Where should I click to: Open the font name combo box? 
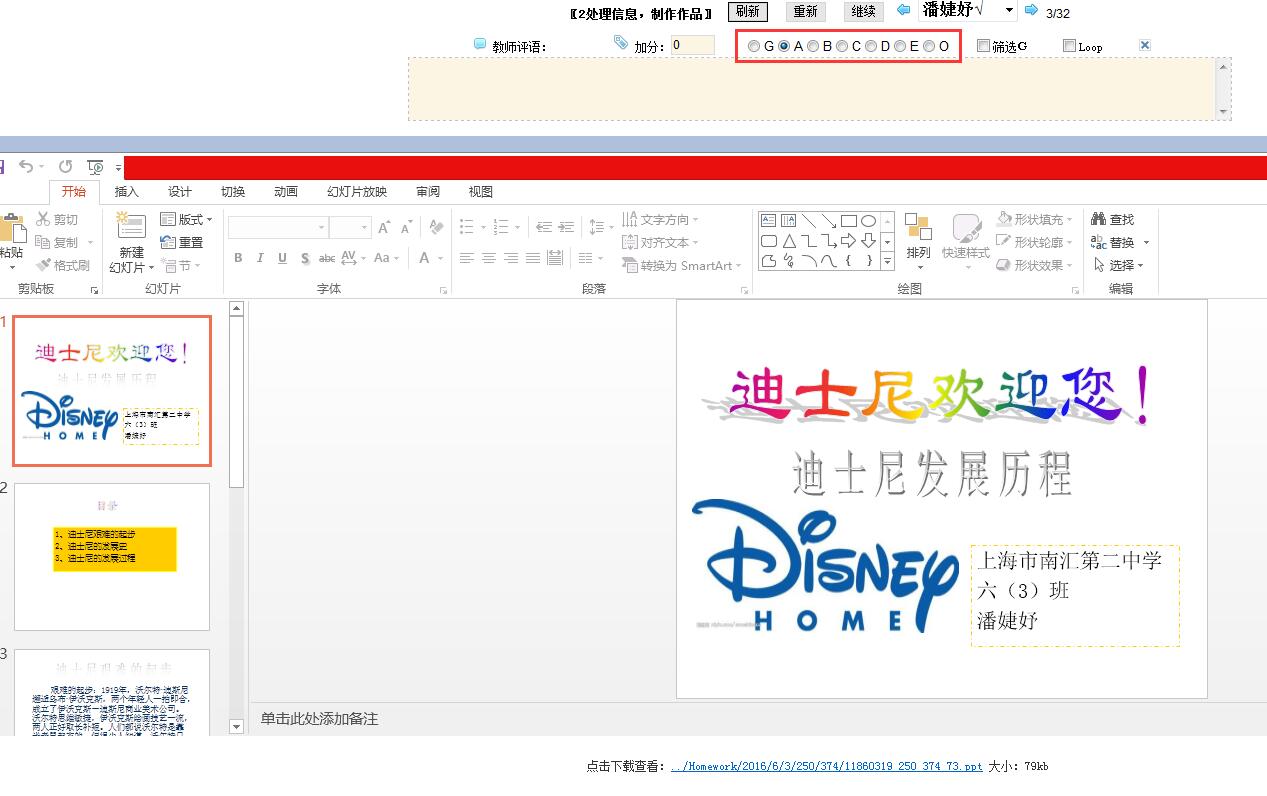[278, 228]
